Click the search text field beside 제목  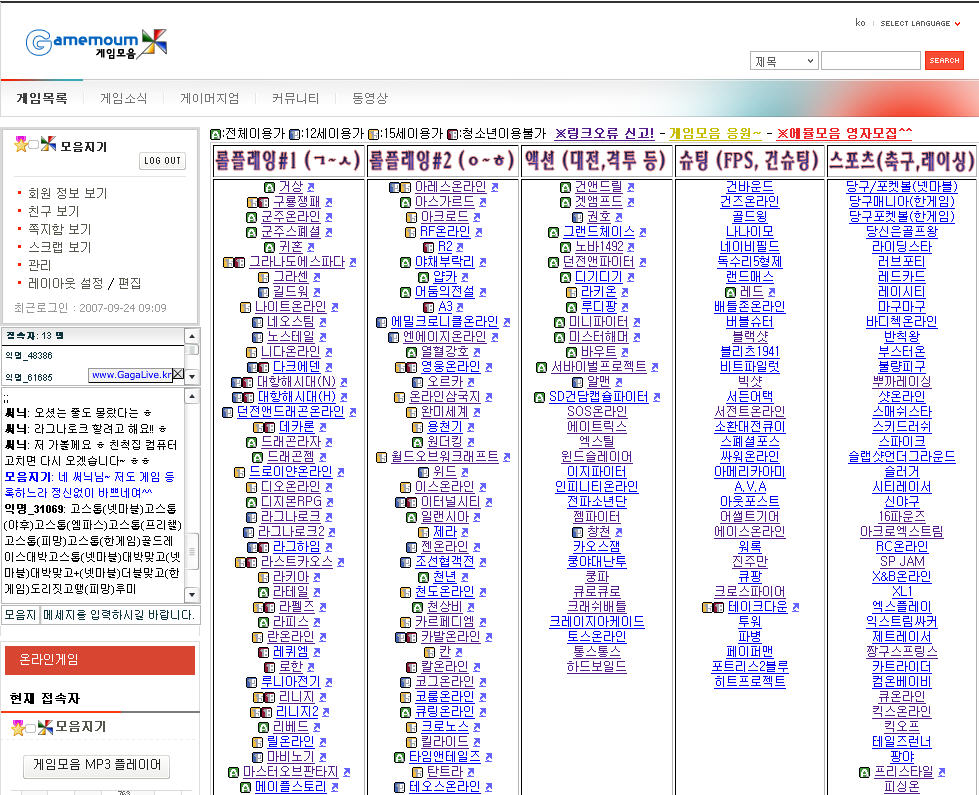click(870, 61)
